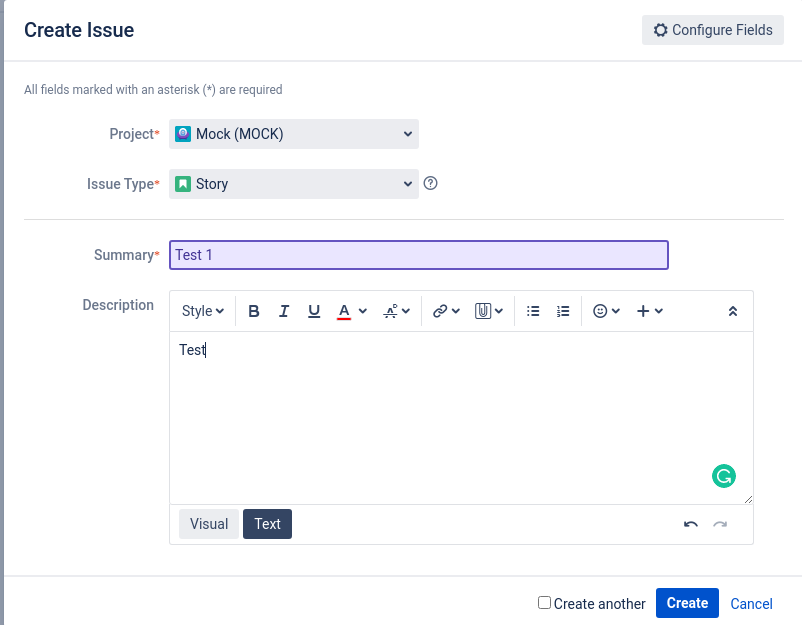
Task: Redo the edit in description
Action: click(x=720, y=524)
